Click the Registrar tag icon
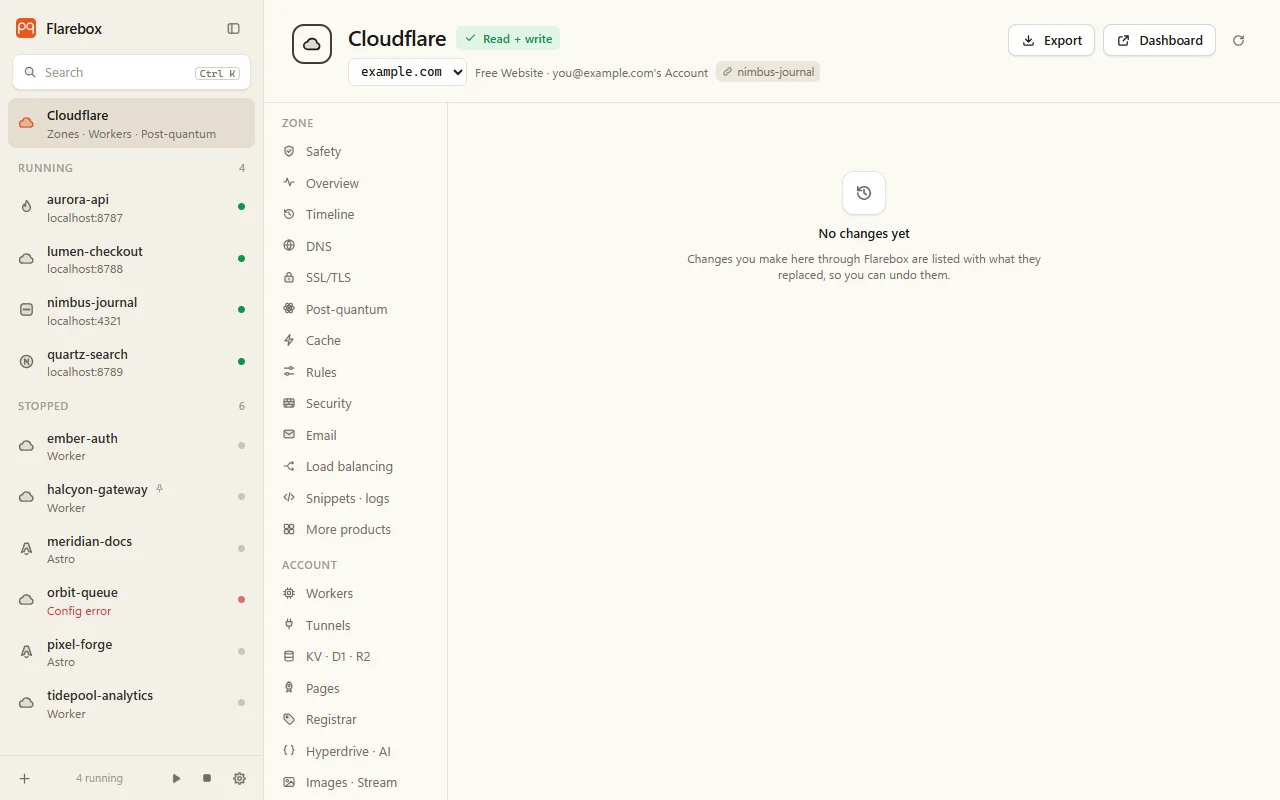This screenshot has height=800, width=1280. pos(289,719)
